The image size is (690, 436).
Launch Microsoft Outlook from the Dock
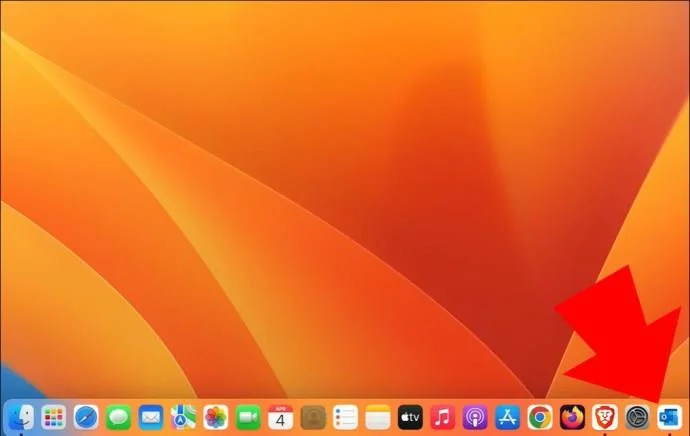pos(670,417)
